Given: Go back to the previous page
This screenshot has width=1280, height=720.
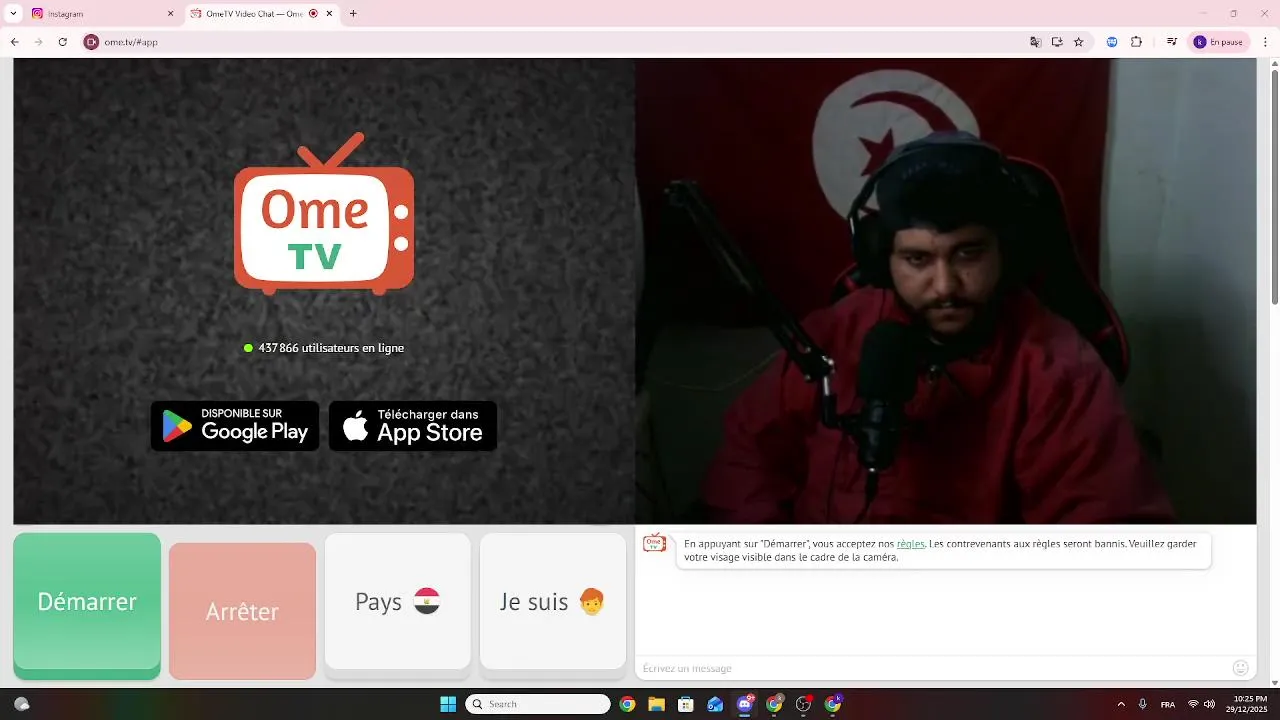Looking at the screenshot, I should pyautogui.click(x=14, y=42).
